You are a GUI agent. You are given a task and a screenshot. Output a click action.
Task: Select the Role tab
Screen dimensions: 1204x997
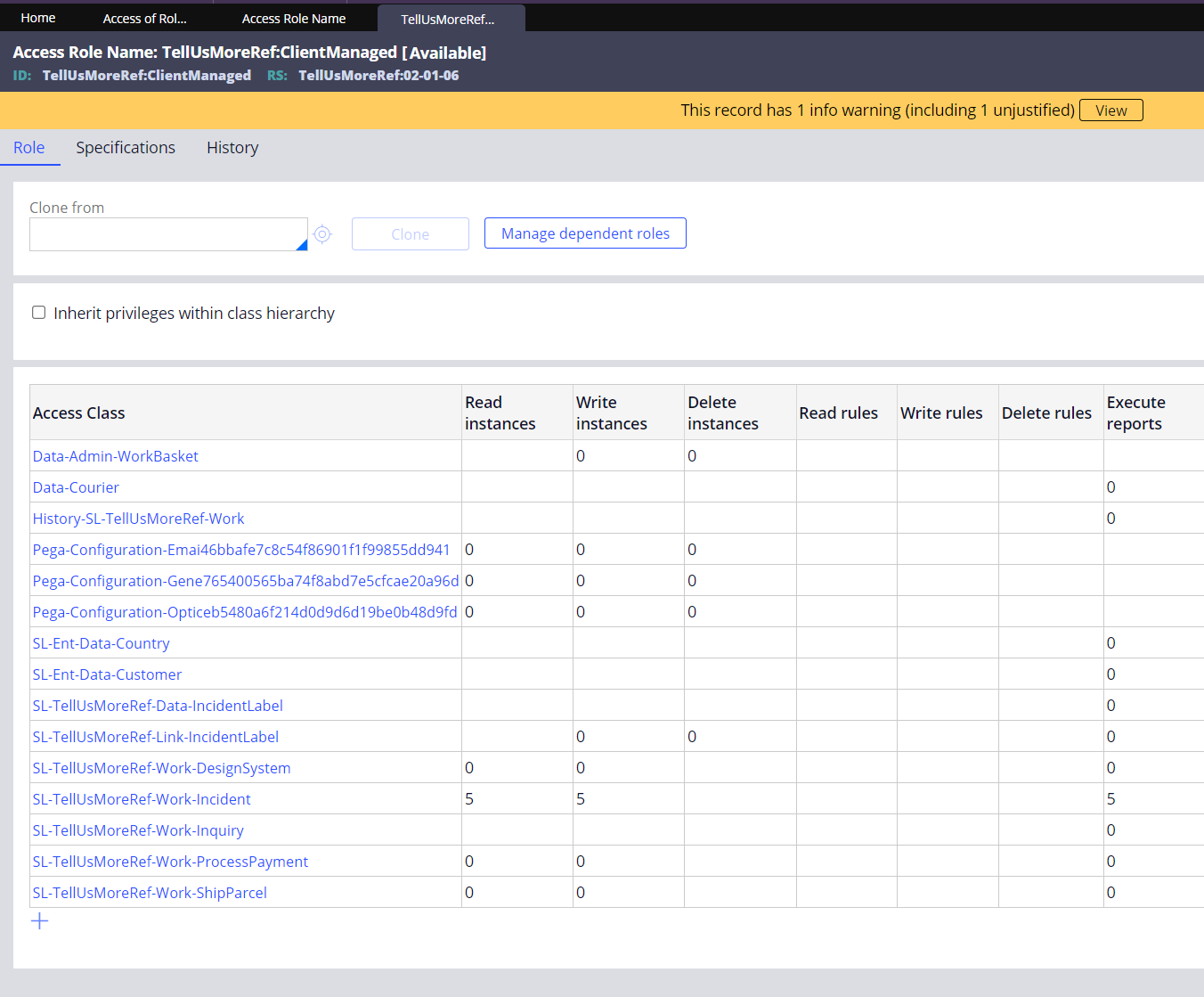pyautogui.click(x=29, y=148)
